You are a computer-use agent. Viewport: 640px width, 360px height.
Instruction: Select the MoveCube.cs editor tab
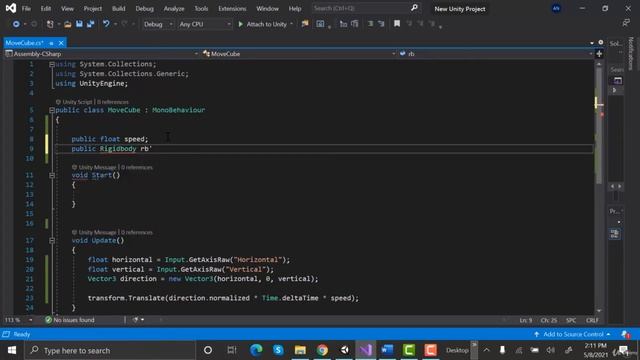[24, 43]
